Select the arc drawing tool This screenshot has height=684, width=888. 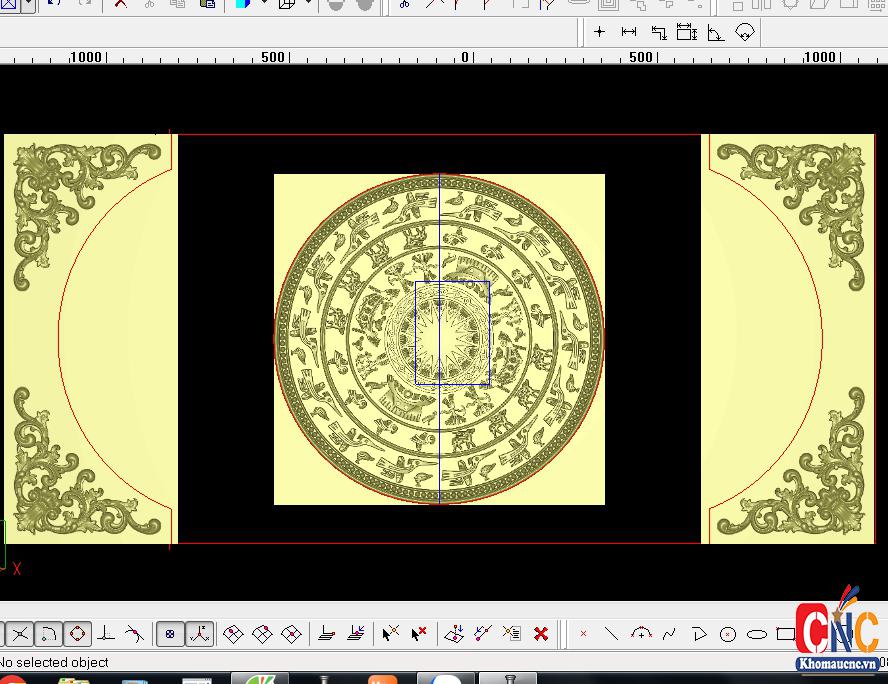point(641,634)
